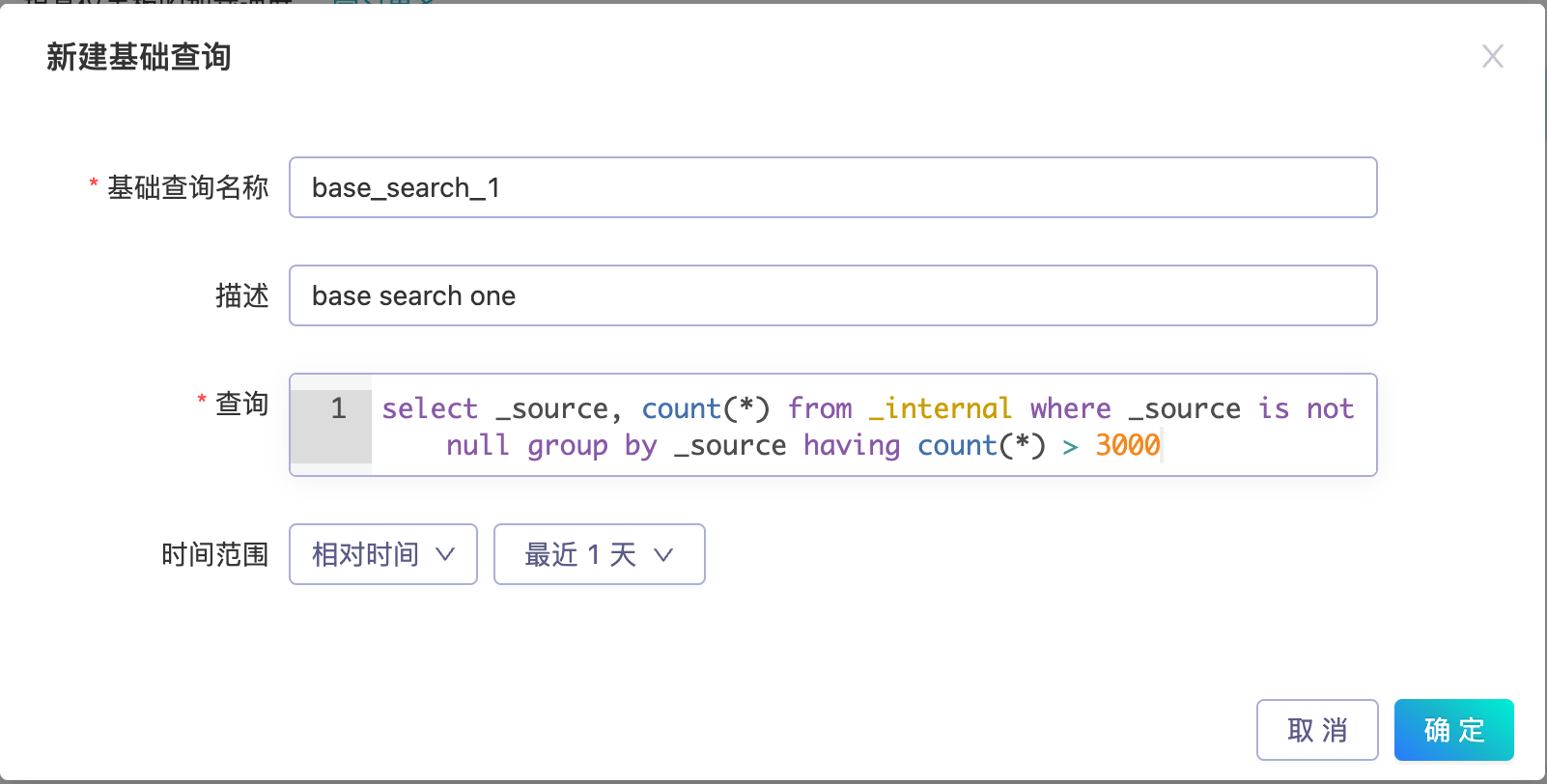This screenshot has width=1547, height=784.
Task: Click the 时间范围 label
Action: coord(214,554)
